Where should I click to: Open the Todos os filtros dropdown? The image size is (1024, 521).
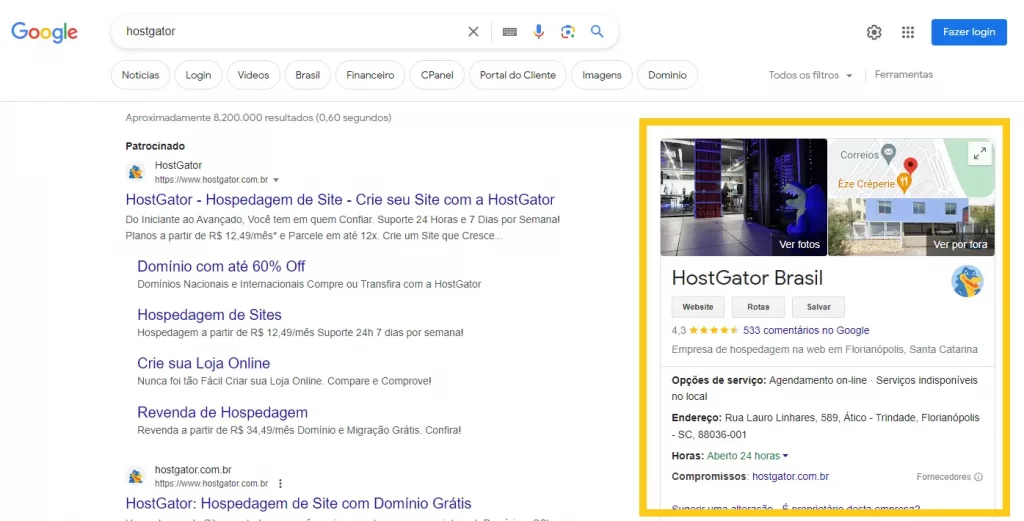[x=810, y=75]
